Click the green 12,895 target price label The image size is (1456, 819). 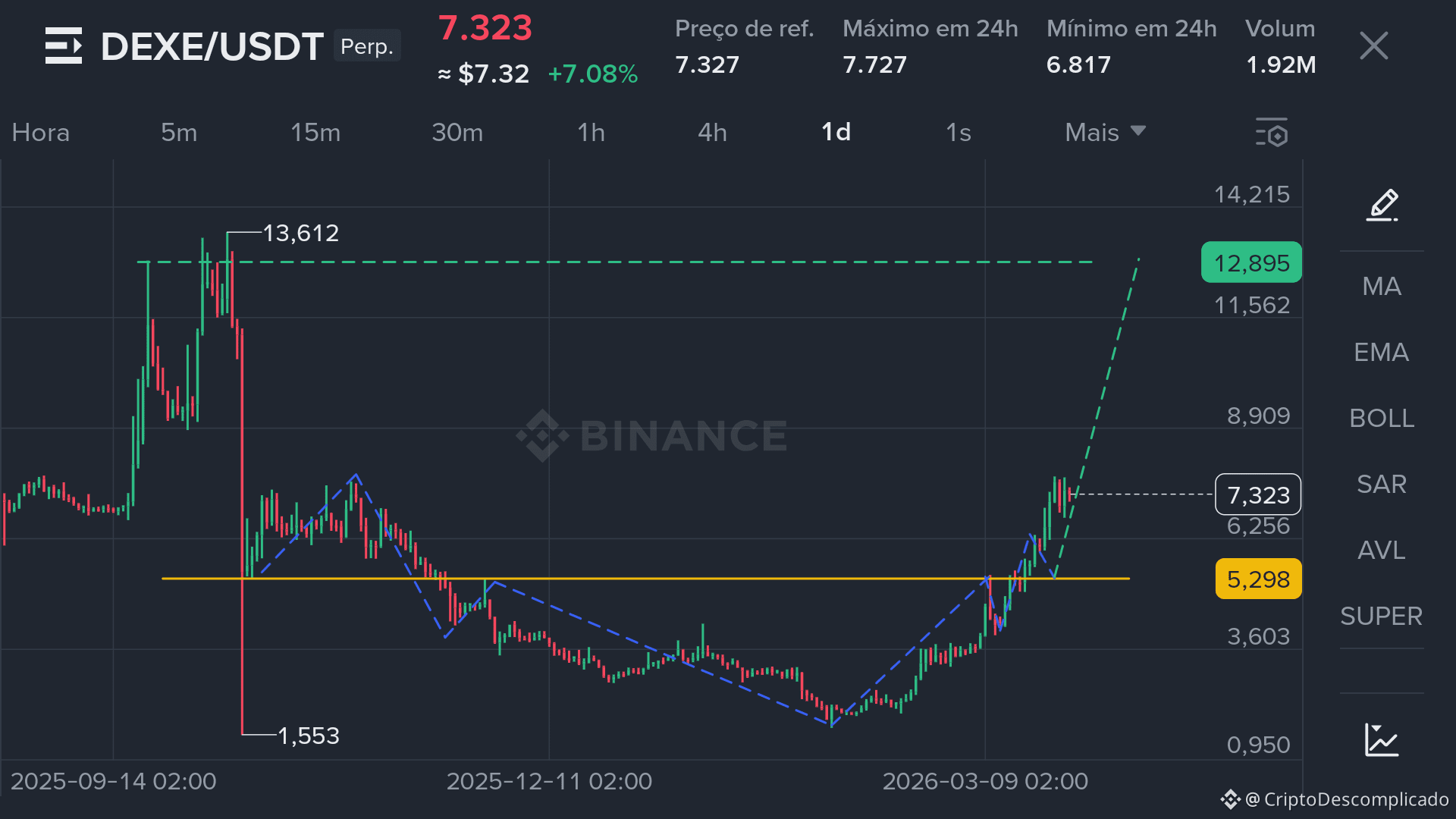(1251, 263)
